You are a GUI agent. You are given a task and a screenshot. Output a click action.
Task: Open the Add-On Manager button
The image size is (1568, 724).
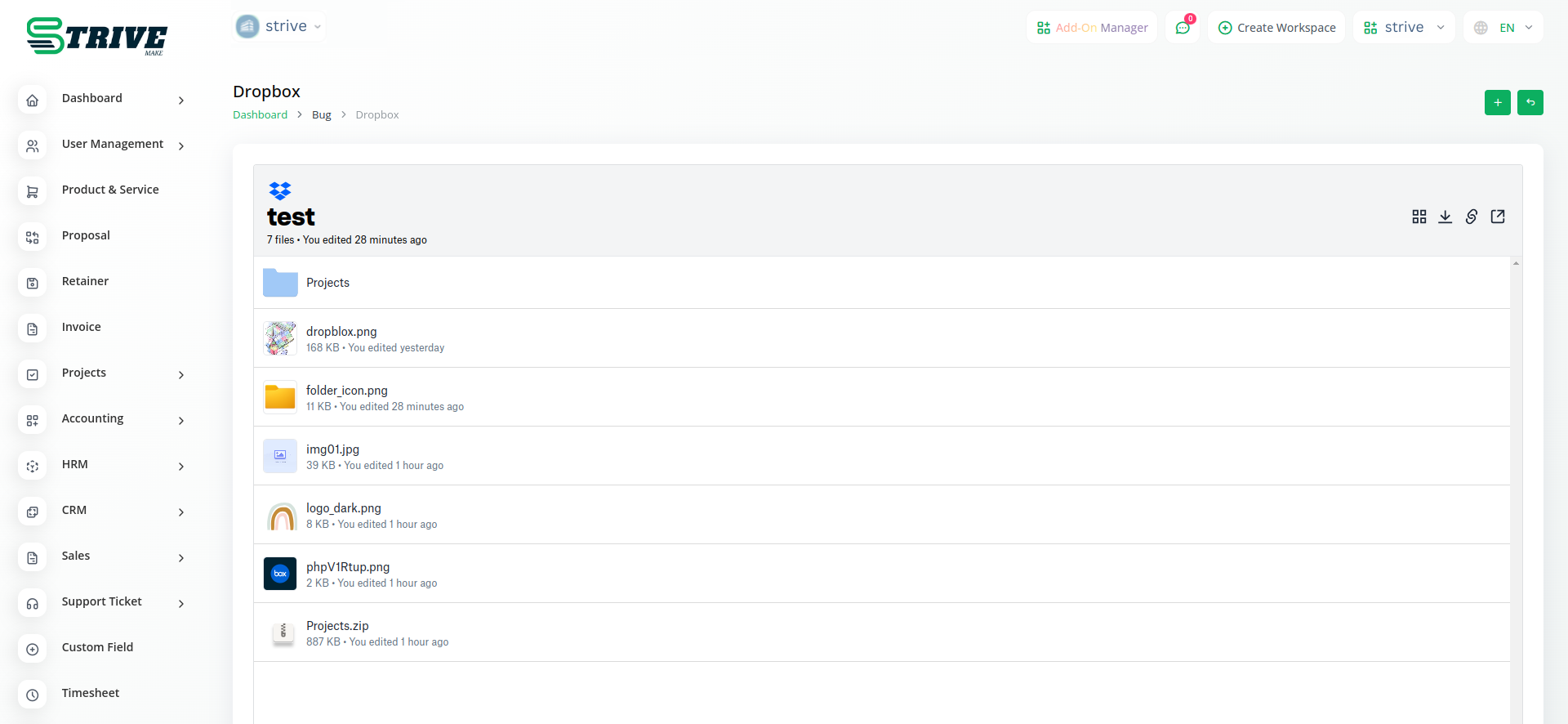pyautogui.click(x=1092, y=28)
